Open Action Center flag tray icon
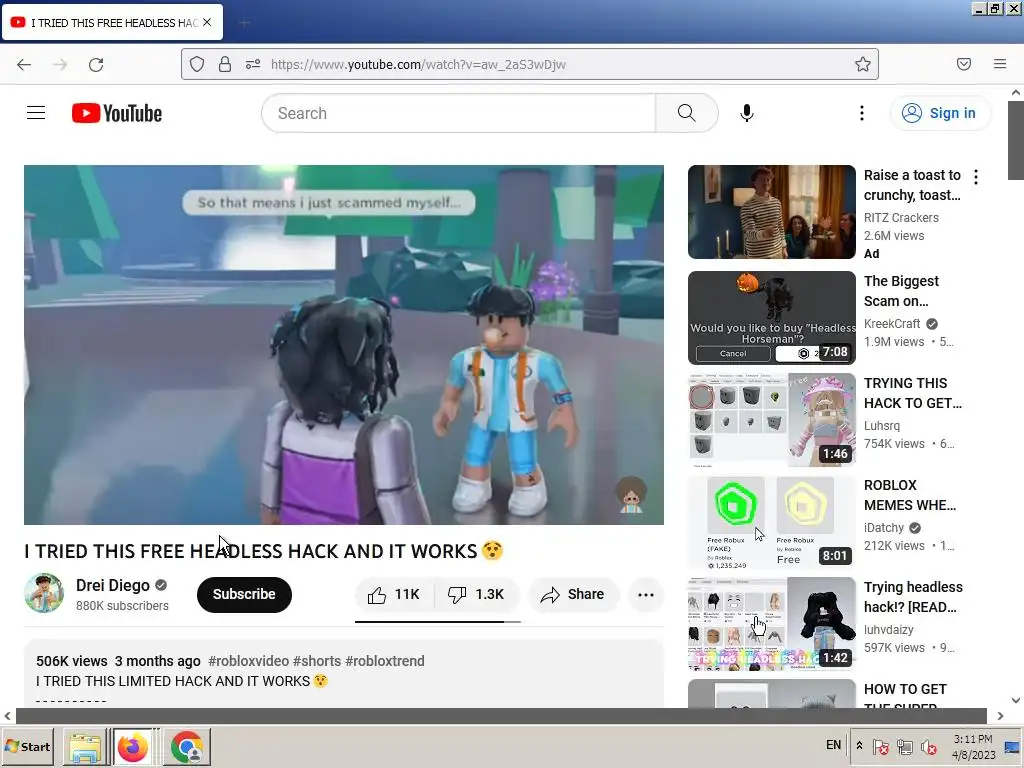The width and height of the screenshot is (1024, 768). 880,746
